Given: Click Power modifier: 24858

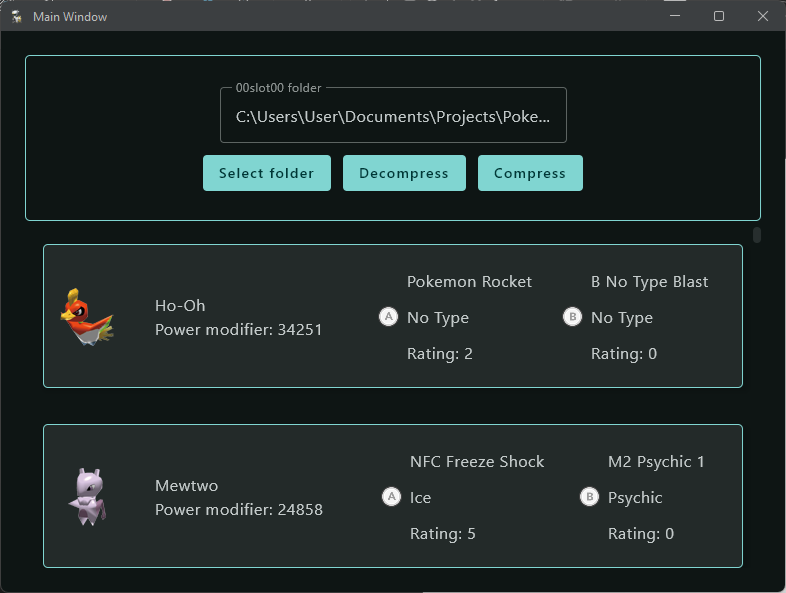Looking at the screenshot, I should [239, 510].
